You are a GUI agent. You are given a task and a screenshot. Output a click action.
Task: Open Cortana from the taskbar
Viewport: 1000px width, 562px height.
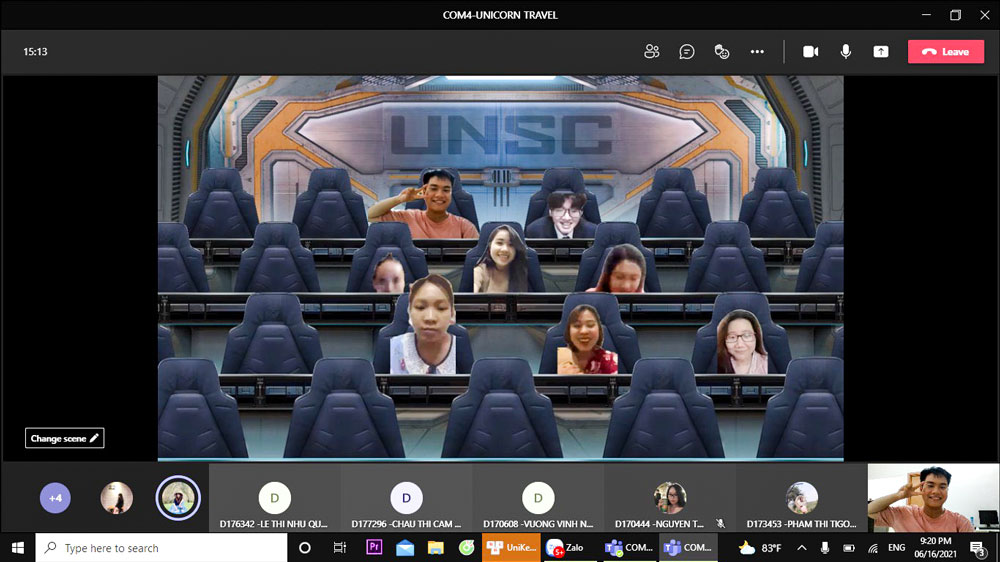(305, 548)
